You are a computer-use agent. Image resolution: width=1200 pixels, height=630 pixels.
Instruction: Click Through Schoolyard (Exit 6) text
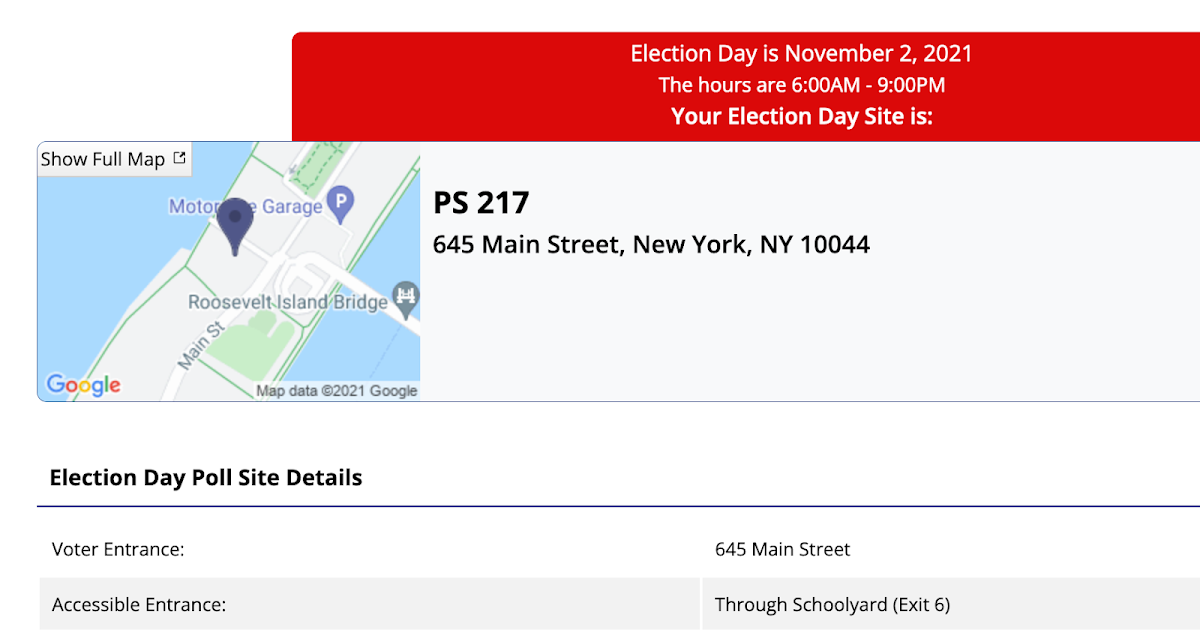tap(832, 605)
